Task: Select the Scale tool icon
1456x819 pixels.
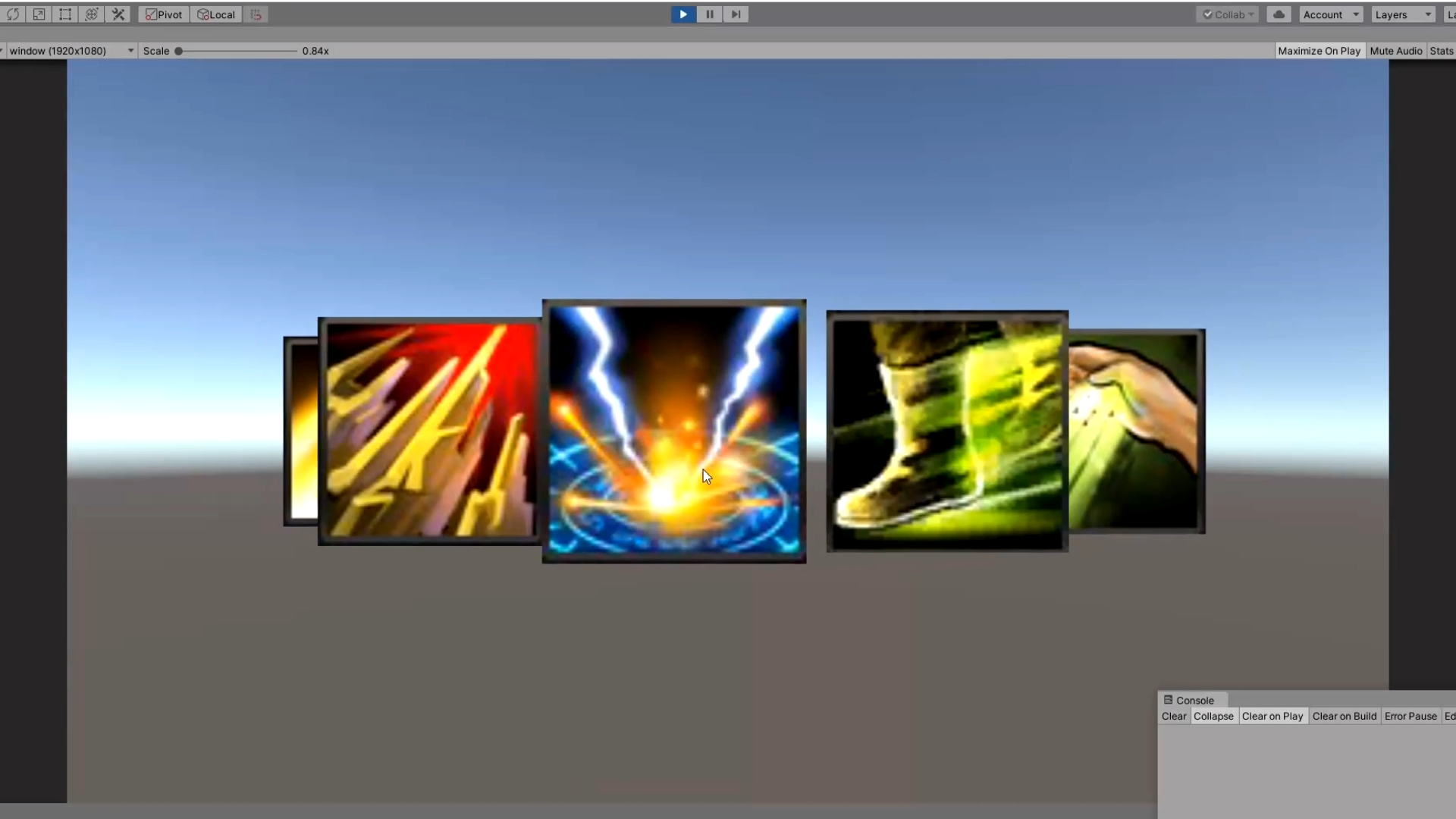Action: (39, 14)
